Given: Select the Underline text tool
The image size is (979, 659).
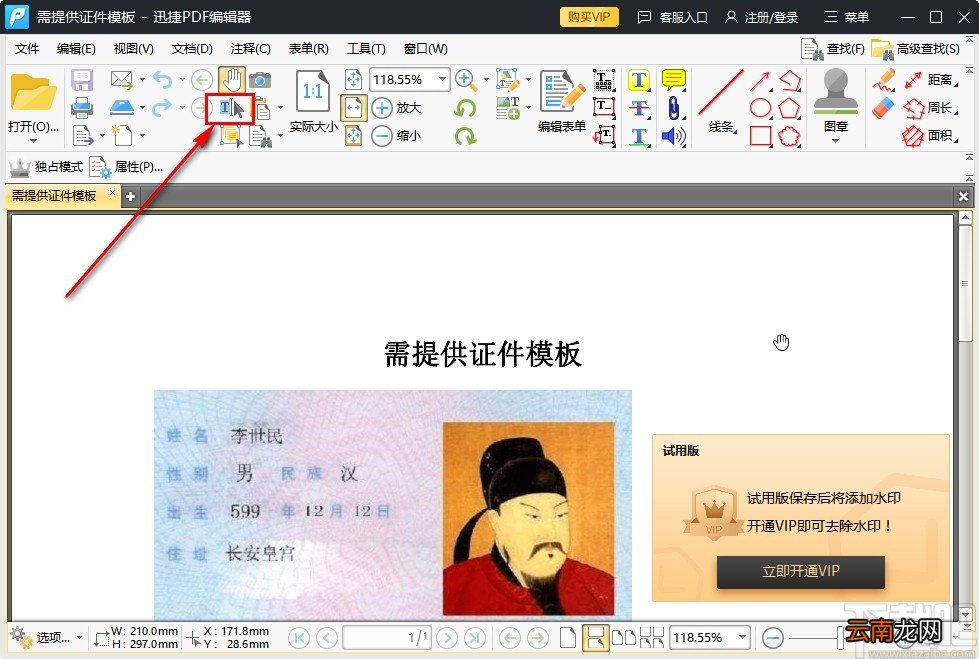Looking at the screenshot, I should (639, 136).
